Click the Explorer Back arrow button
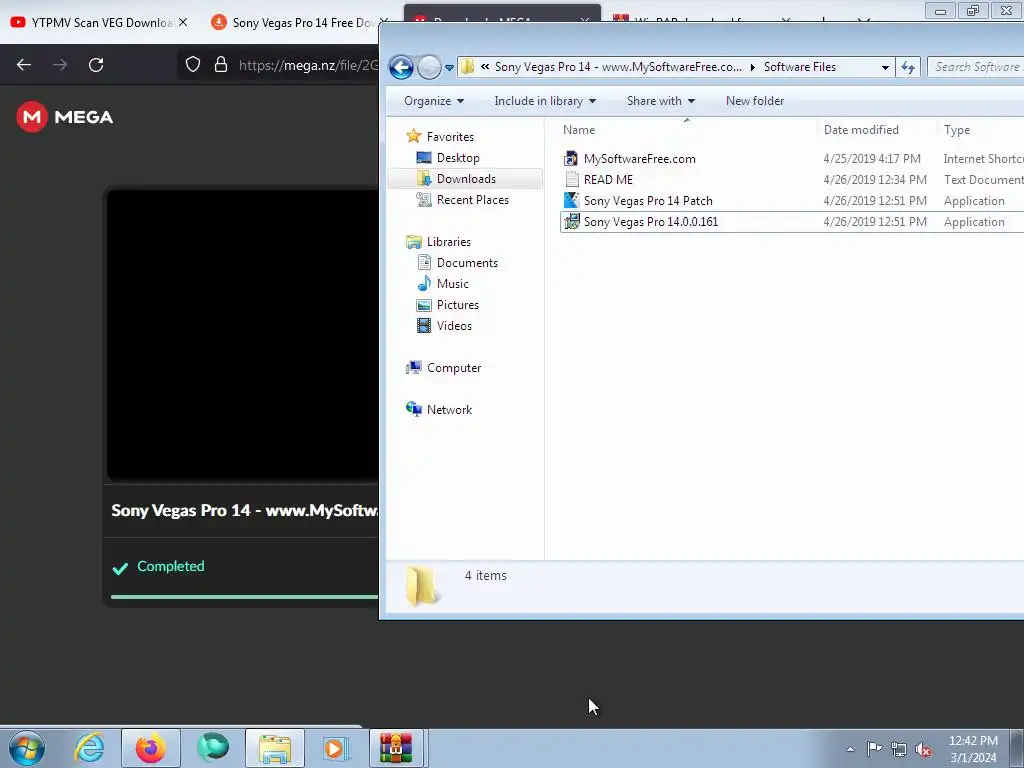 (401, 67)
